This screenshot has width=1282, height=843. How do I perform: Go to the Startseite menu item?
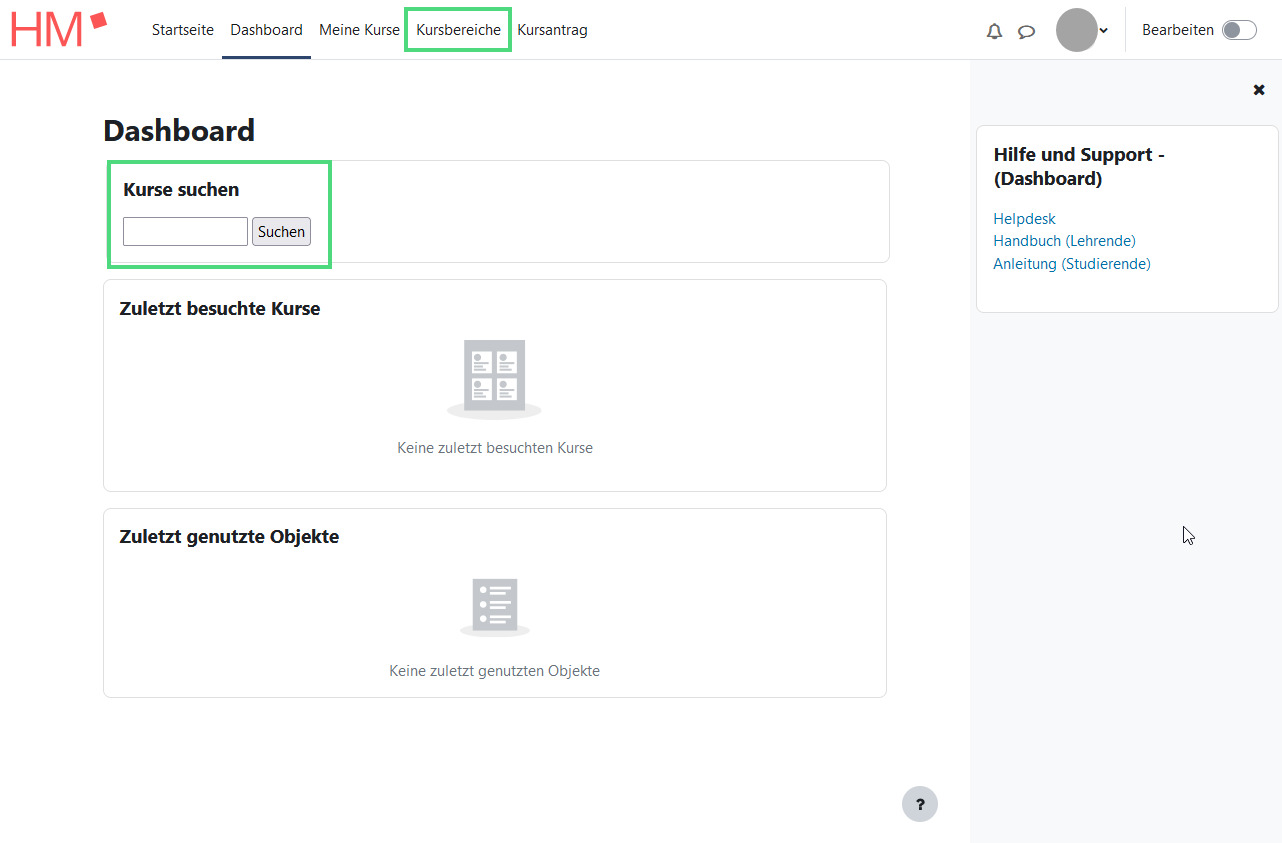183,30
